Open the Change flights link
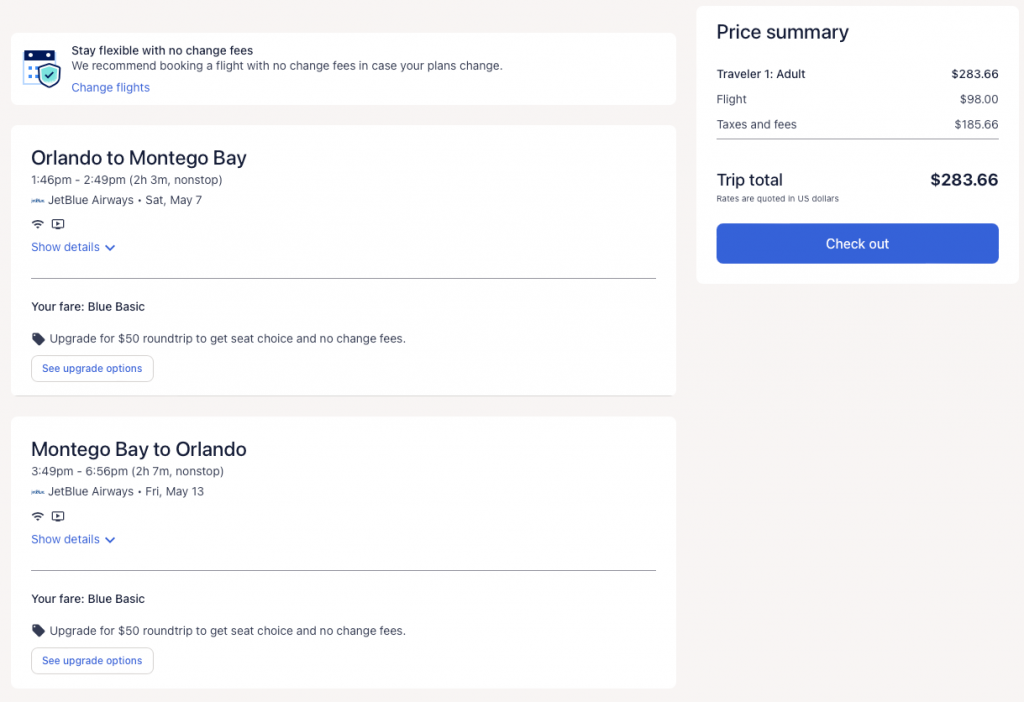 [110, 87]
